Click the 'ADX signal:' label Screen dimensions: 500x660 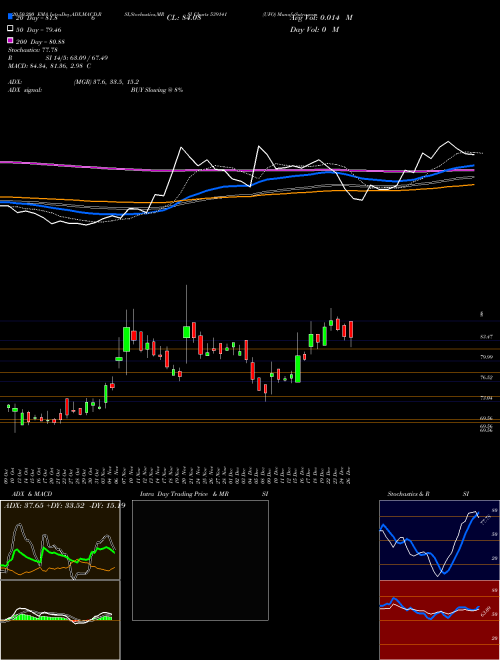coord(24,90)
